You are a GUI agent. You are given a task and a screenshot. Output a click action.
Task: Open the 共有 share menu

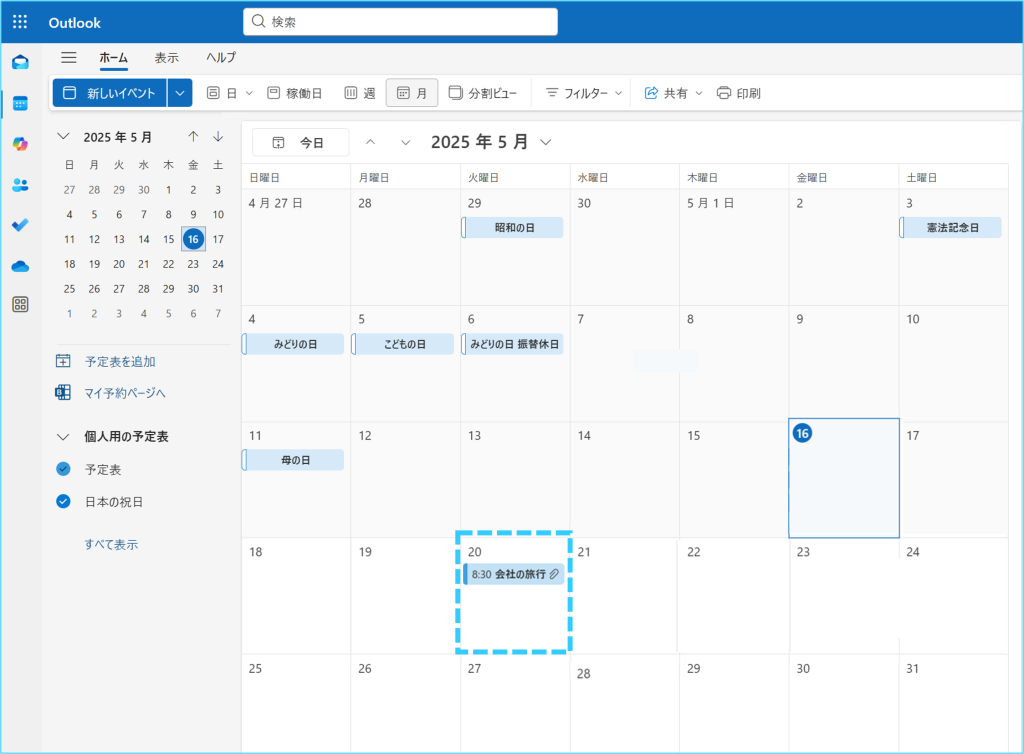(x=673, y=93)
